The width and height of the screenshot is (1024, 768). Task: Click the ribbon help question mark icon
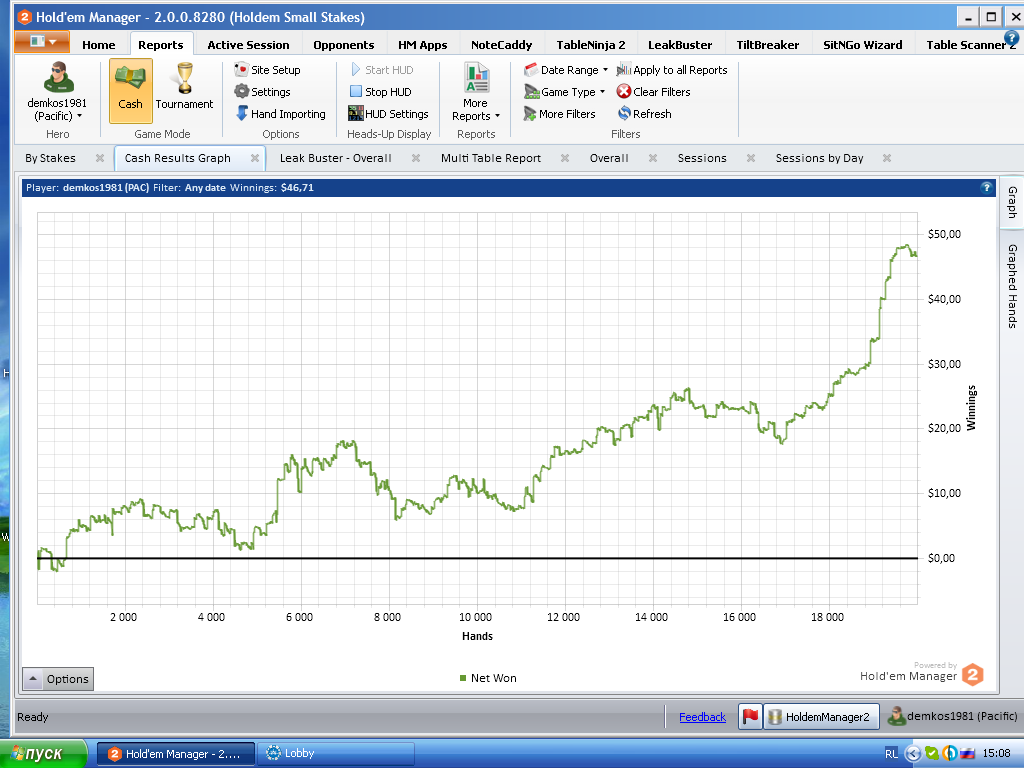click(x=1011, y=39)
